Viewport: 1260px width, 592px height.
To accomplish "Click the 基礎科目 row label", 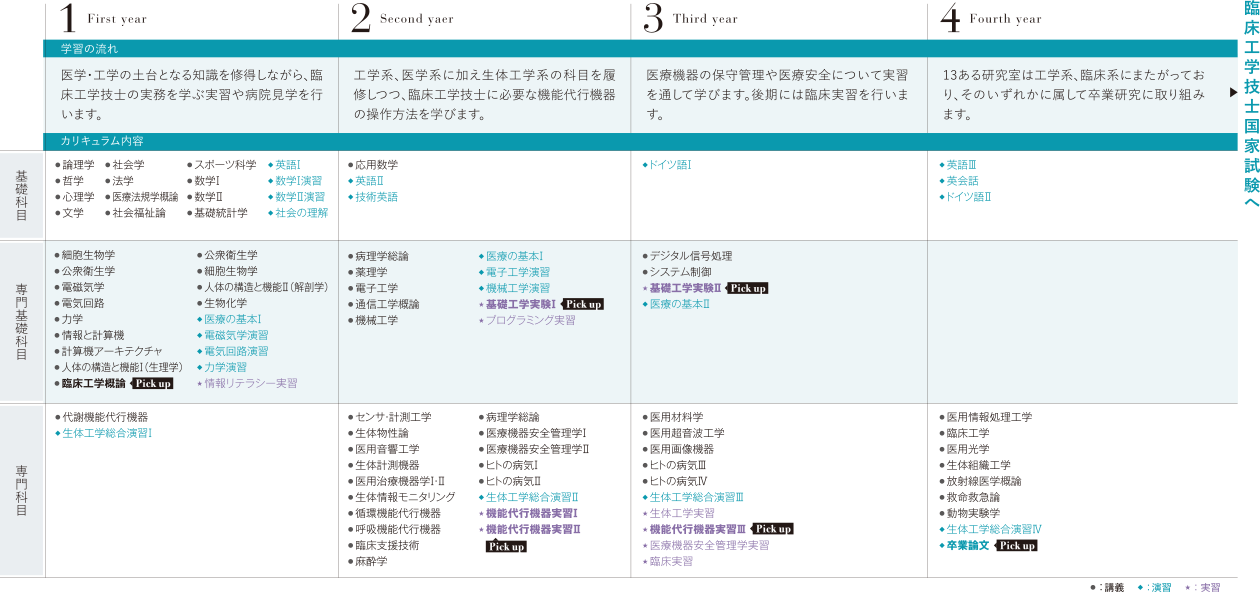I will tap(21, 195).
